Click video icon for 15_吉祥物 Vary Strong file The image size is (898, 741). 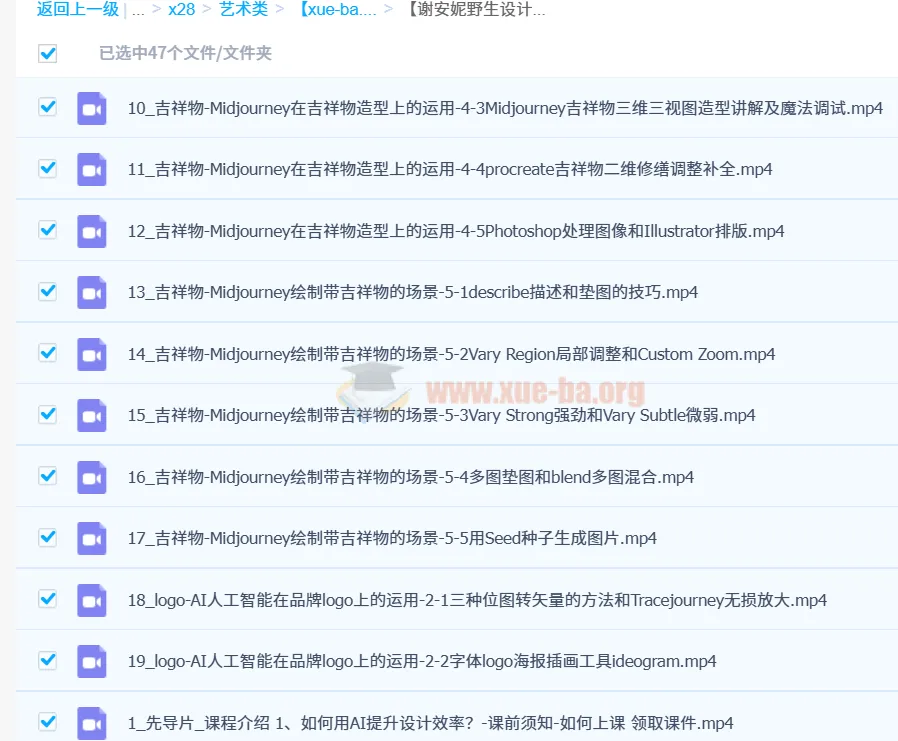92,415
